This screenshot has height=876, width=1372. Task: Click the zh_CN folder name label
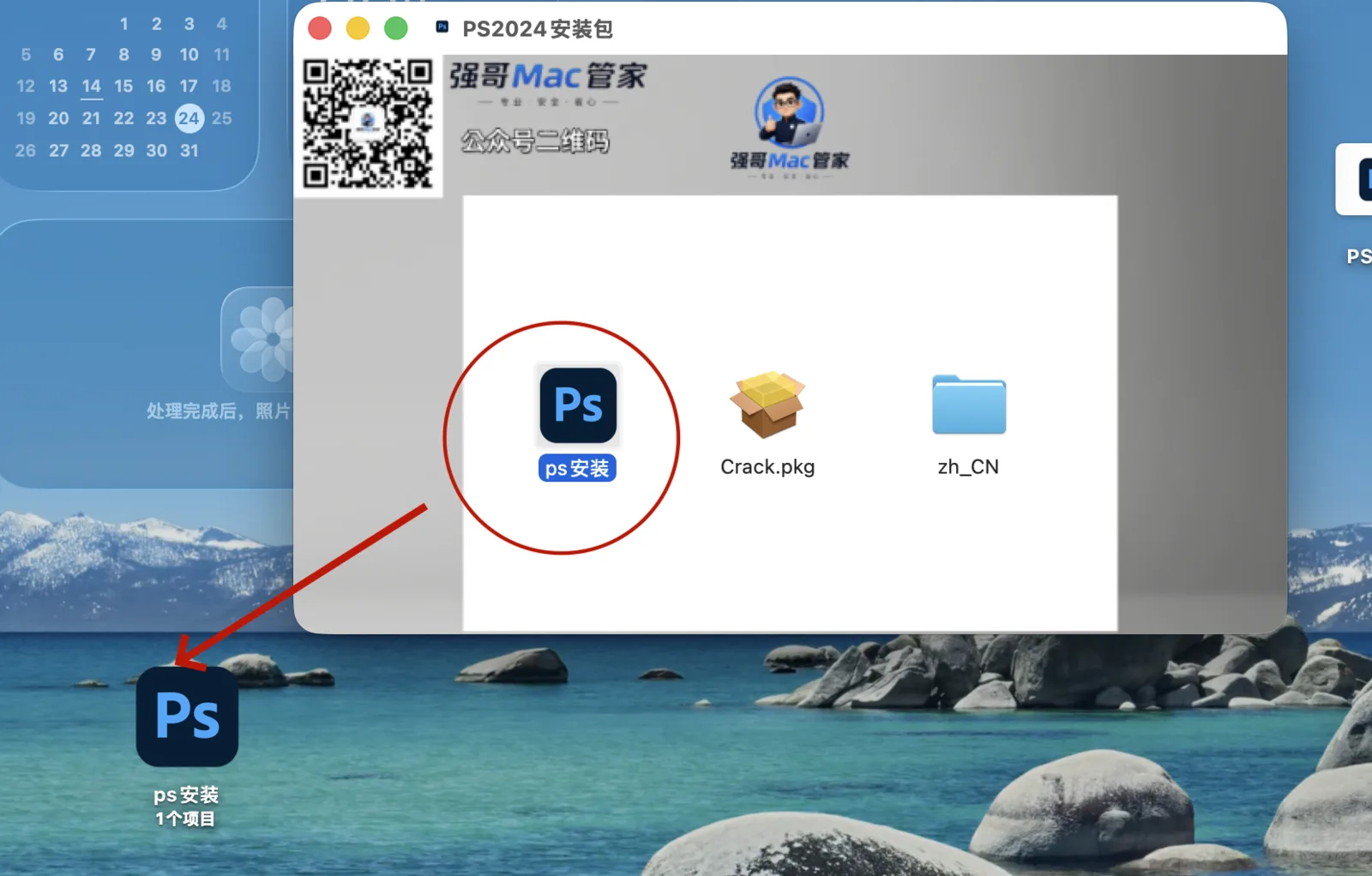click(x=968, y=467)
